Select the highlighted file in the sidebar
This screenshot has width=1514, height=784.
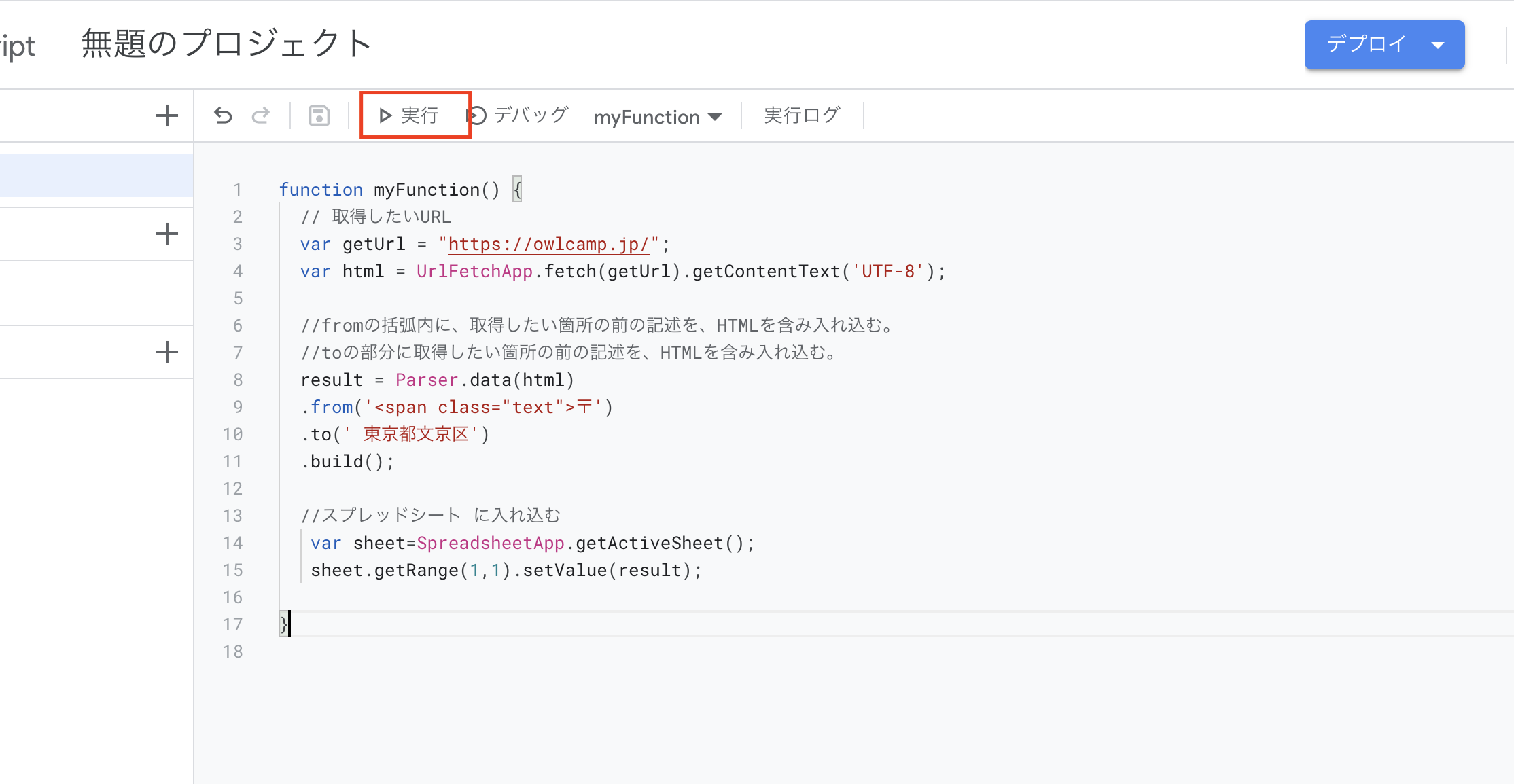(x=95, y=175)
